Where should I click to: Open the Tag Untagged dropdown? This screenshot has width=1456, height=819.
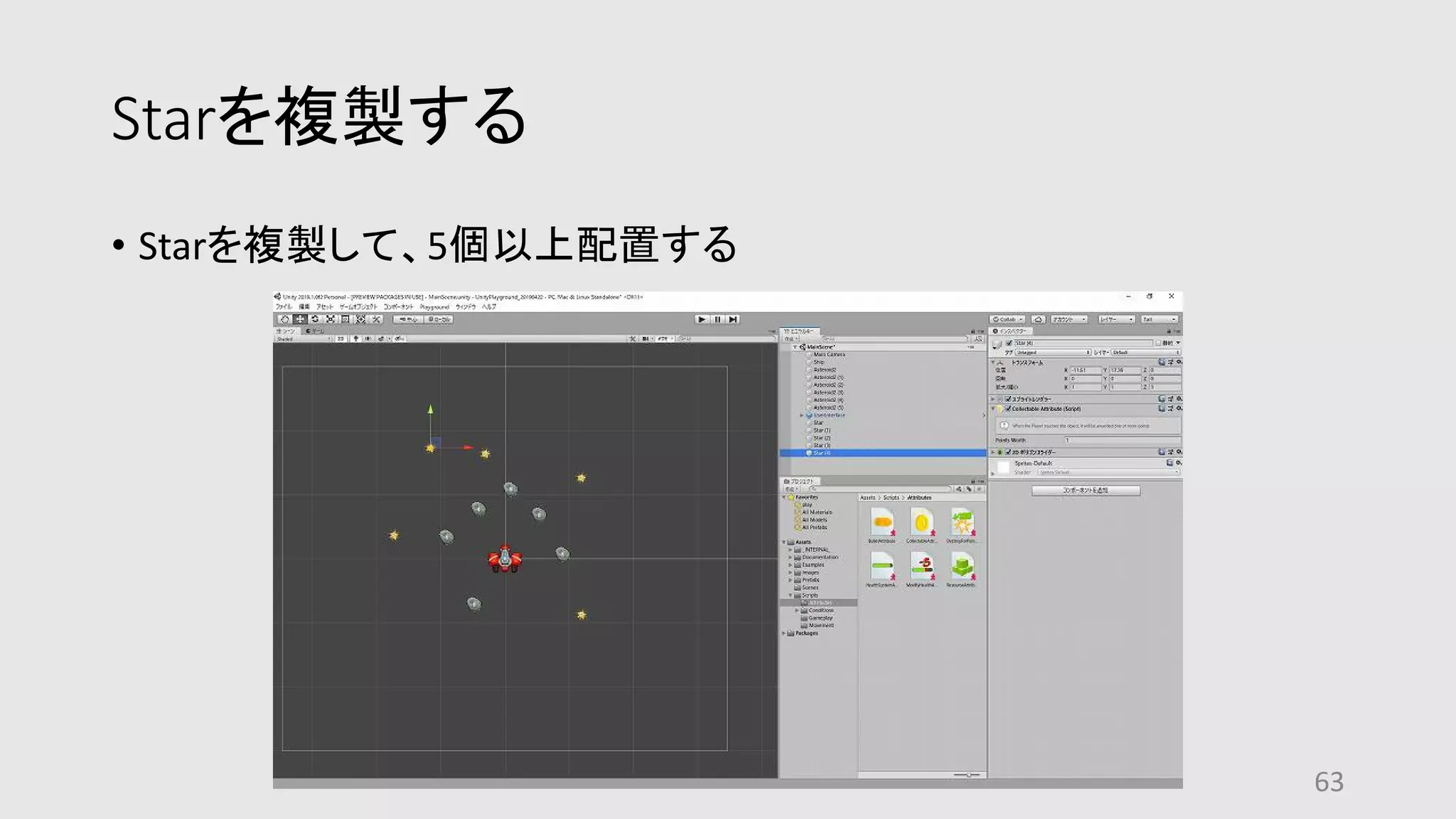point(1053,353)
